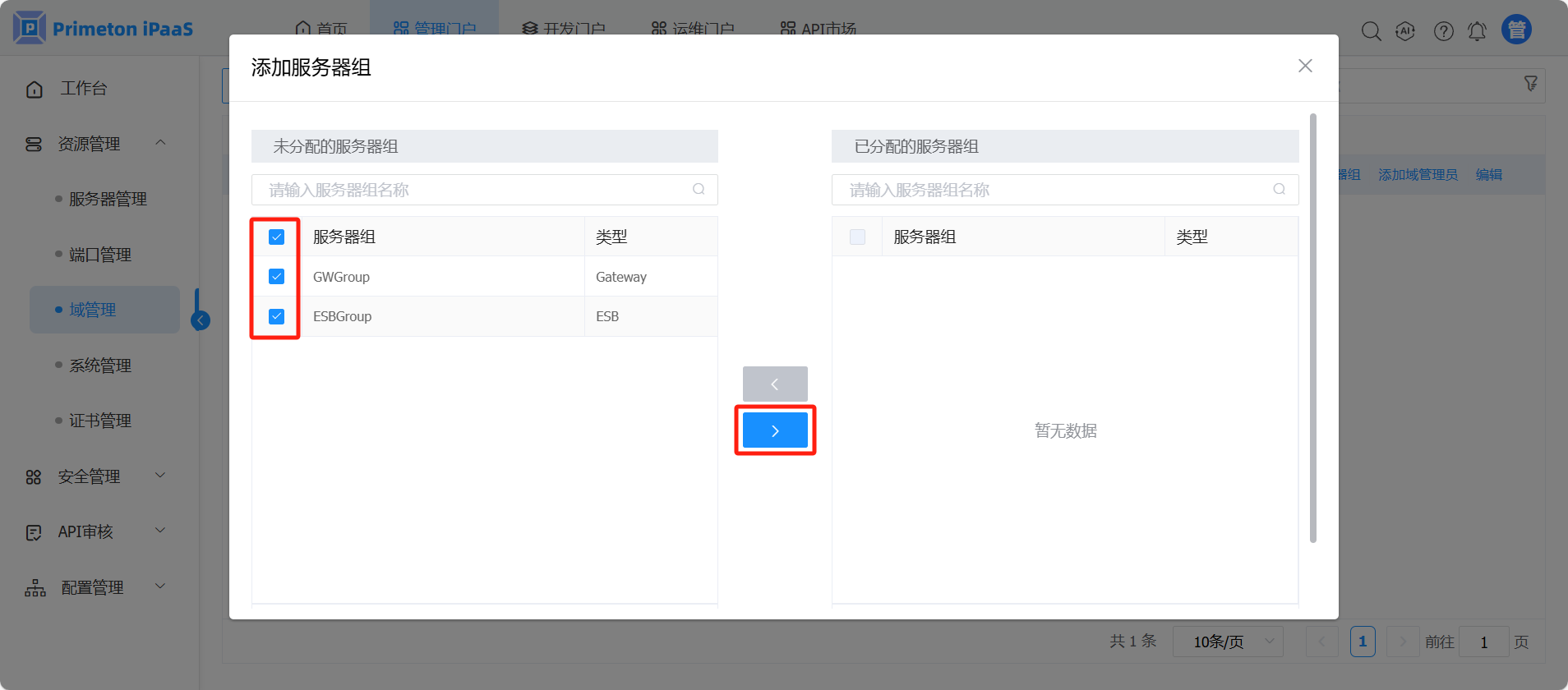Viewport: 1568px width, 690px height.
Task: Select 域管理 in the sidebar
Action: click(104, 310)
